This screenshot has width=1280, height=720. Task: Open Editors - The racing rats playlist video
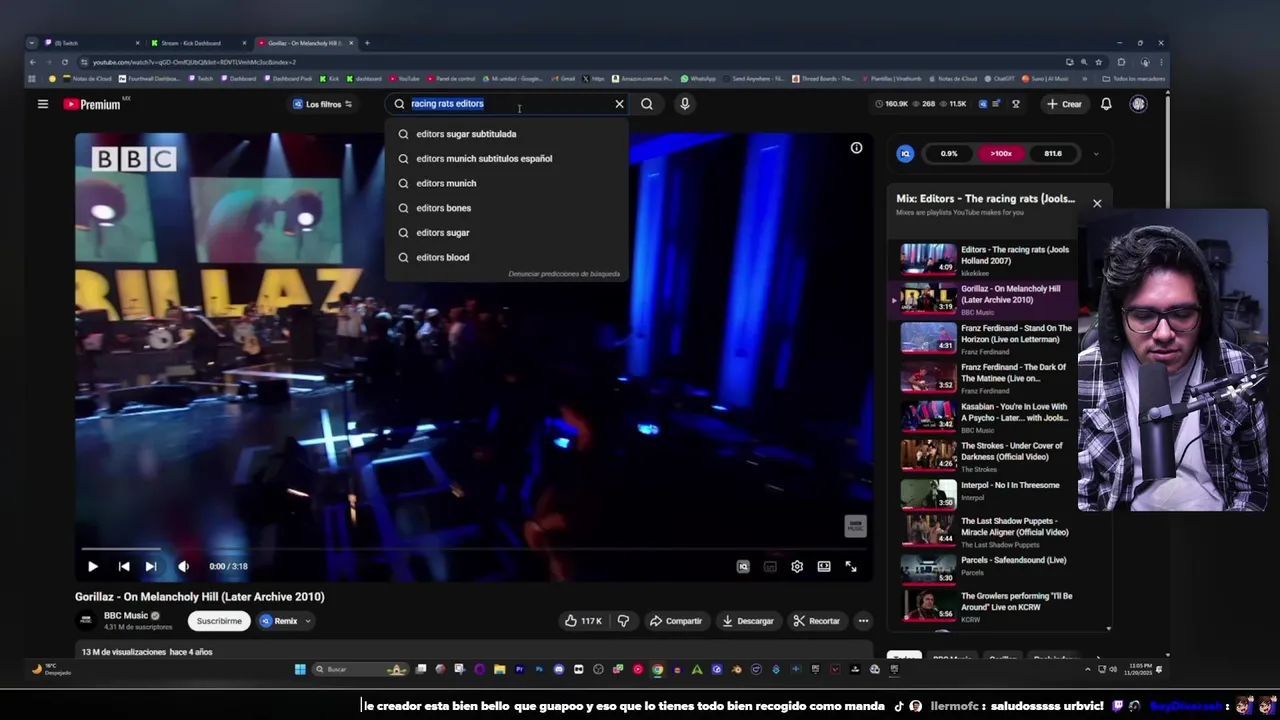coord(986,259)
